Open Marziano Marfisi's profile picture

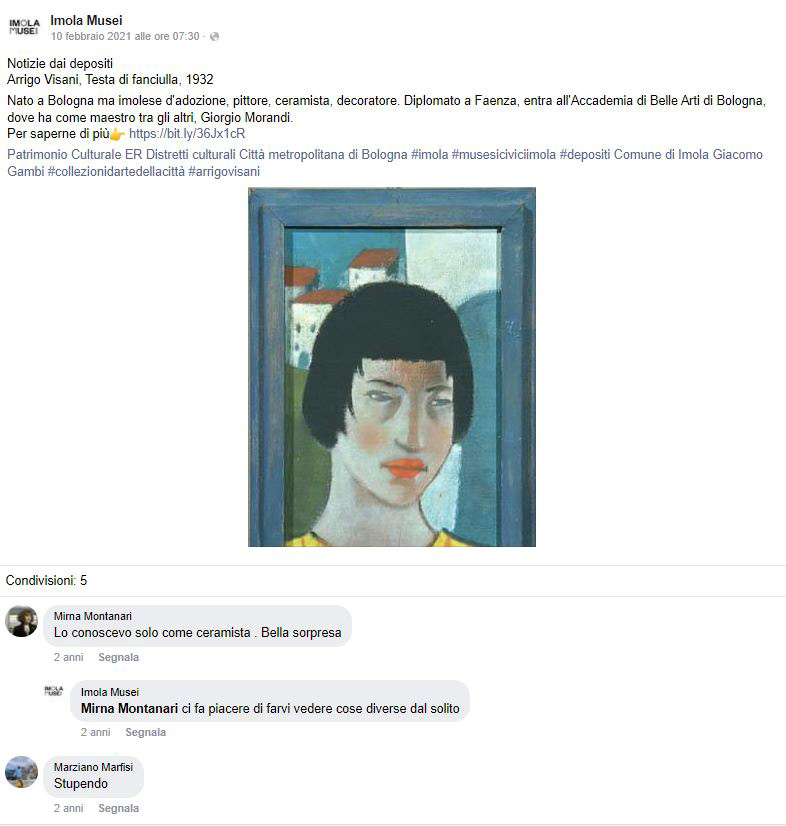tap(22, 772)
